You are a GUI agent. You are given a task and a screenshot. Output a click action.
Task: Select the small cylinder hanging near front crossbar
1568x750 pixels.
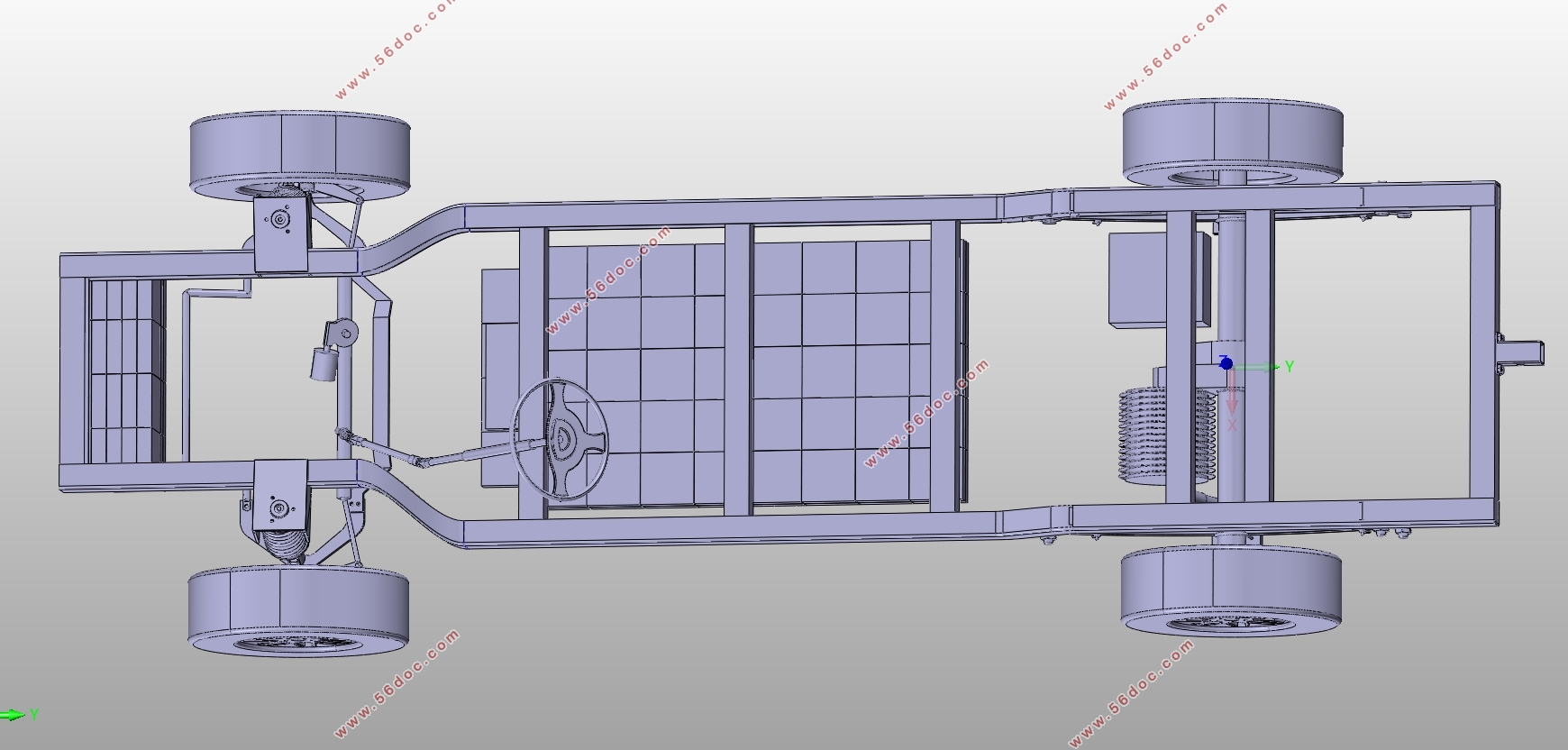324,363
